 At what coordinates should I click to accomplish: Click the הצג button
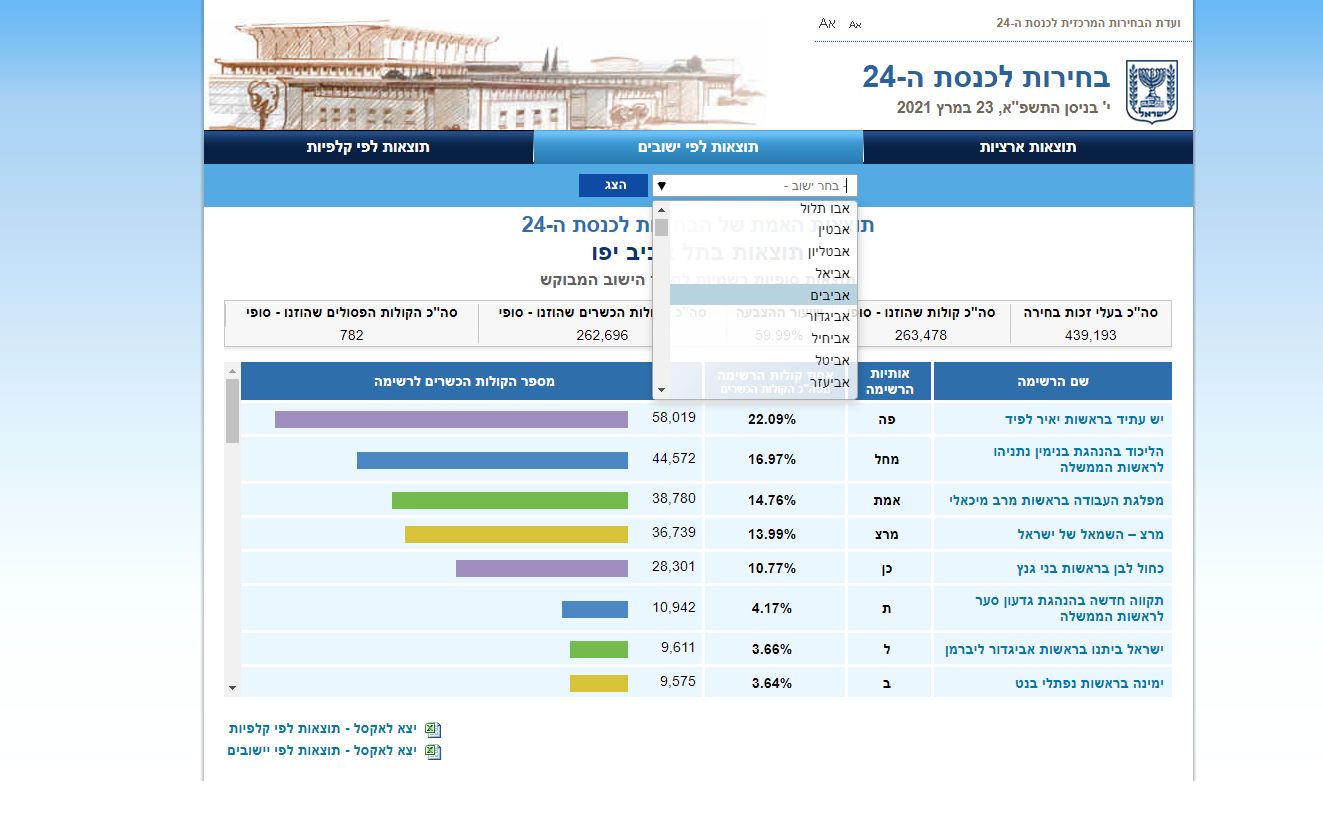click(613, 185)
